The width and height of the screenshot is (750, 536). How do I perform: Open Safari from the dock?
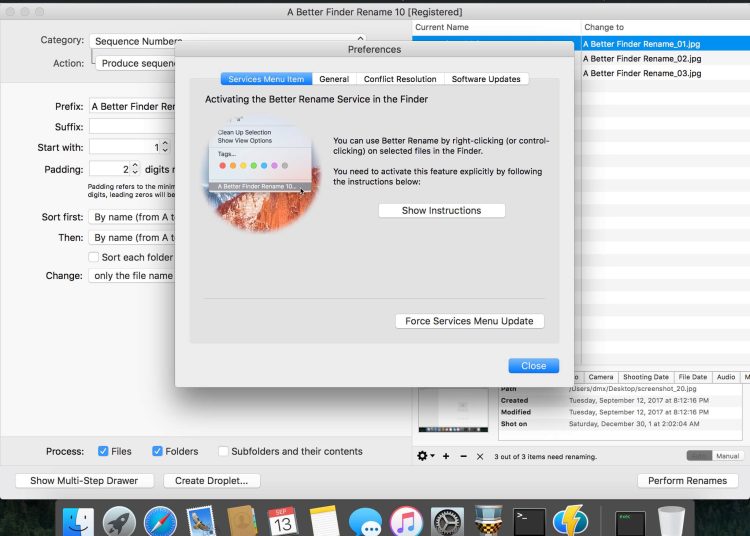[x=160, y=521]
